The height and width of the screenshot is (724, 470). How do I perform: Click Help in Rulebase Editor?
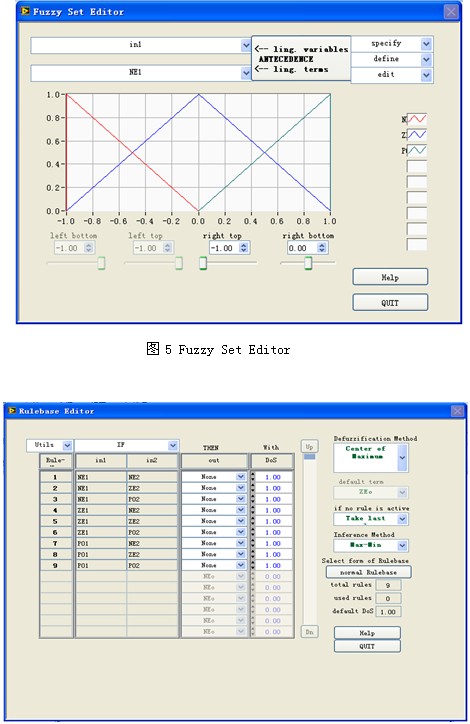click(x=367, y=633)
